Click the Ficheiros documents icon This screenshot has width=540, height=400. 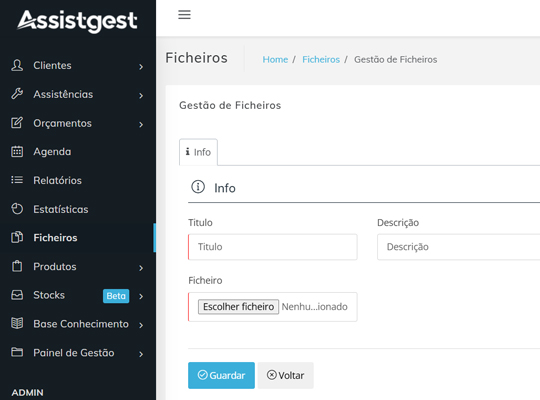tap(17, 237)
